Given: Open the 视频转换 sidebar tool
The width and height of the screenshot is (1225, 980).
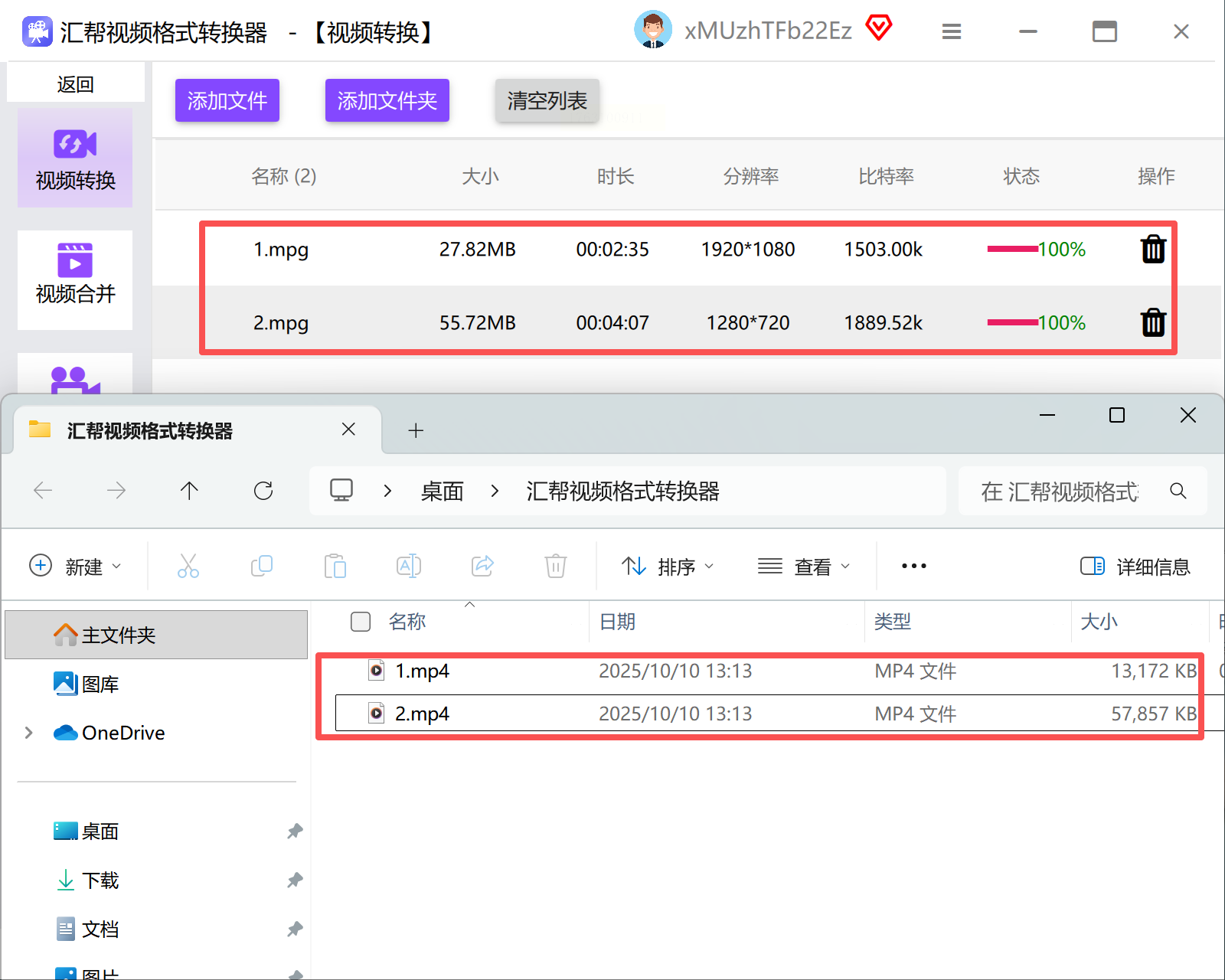Looking at the screenshot, I should (x=75, y=158).
